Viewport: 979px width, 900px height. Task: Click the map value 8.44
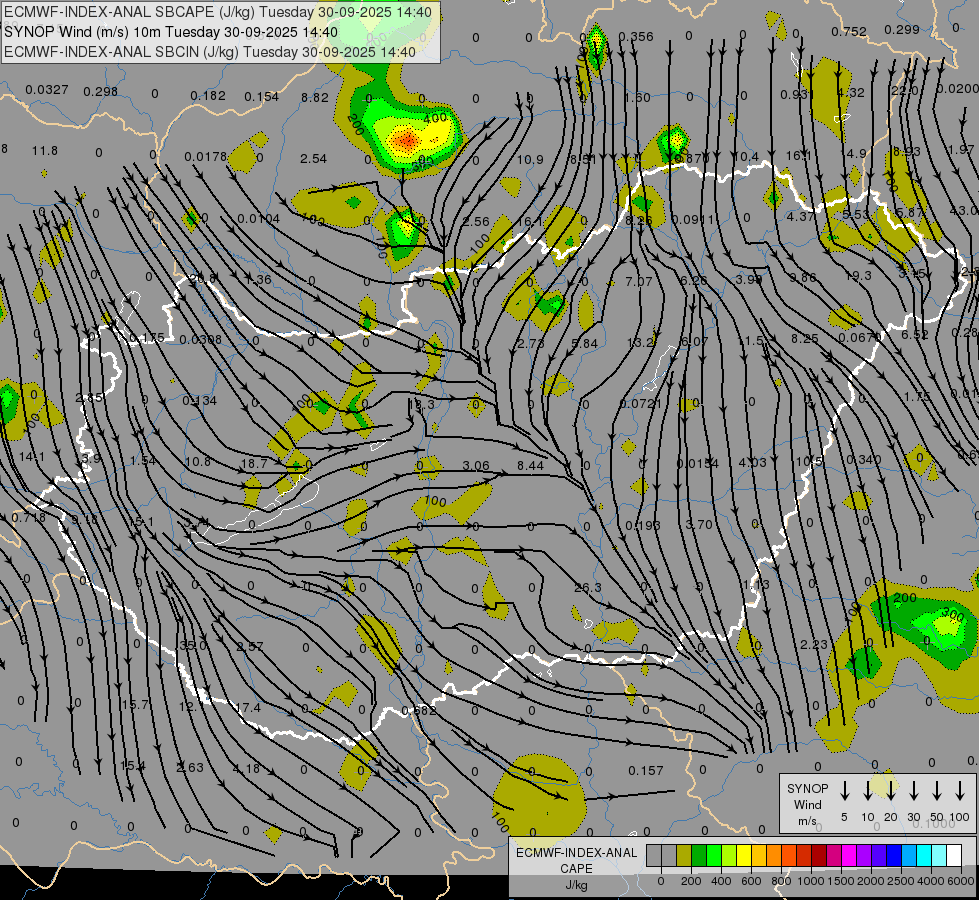click(531, 465)
